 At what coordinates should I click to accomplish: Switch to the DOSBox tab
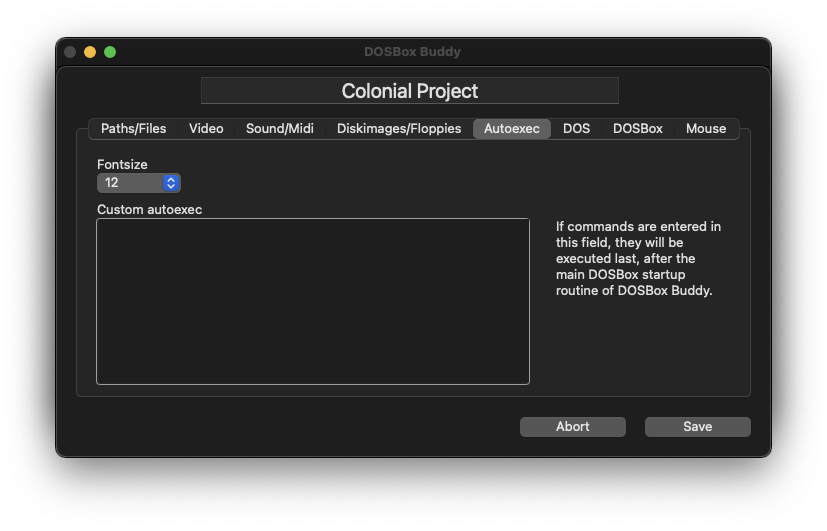pyautogui.click(x=637, y=129)
